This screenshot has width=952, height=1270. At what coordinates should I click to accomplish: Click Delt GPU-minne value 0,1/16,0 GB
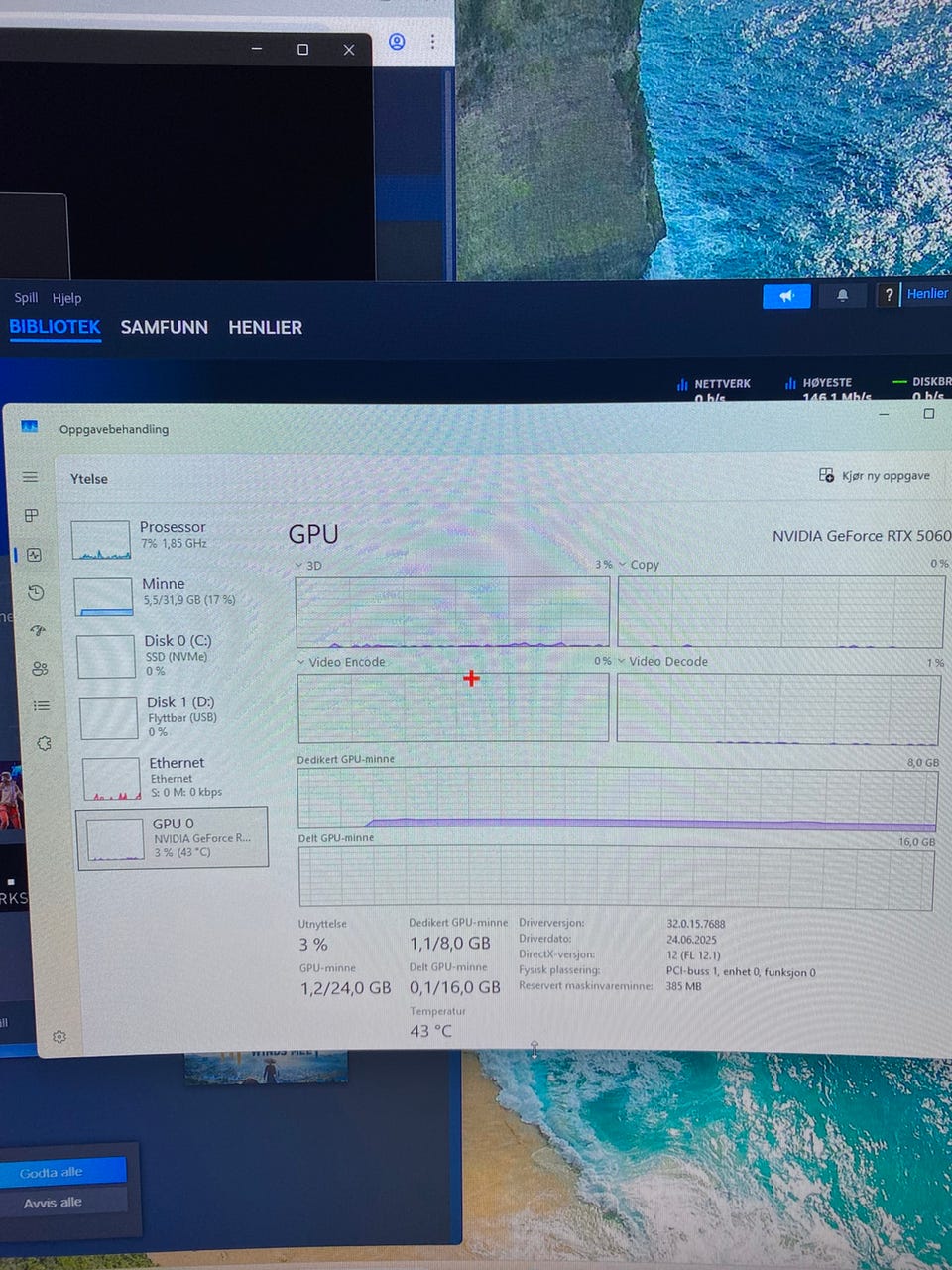coord(455,987)
